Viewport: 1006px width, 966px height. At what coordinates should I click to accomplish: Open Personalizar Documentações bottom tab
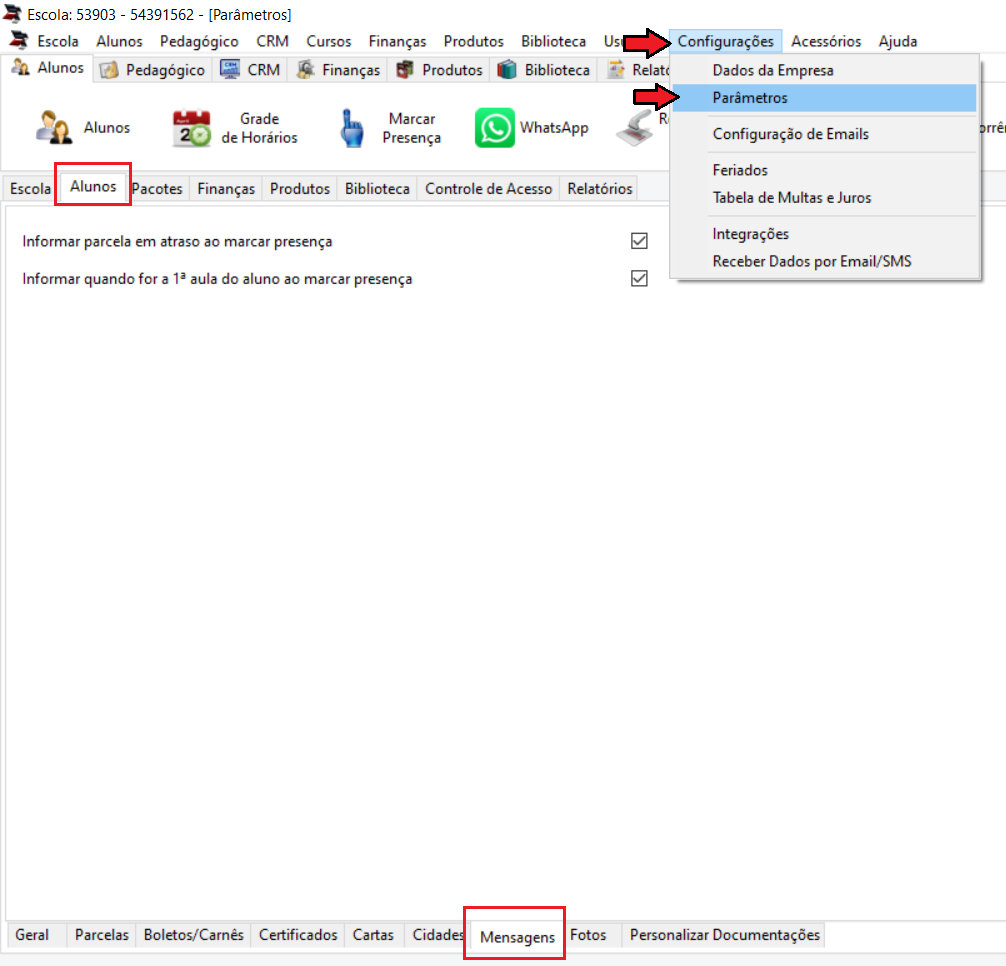tap(724, 935)
